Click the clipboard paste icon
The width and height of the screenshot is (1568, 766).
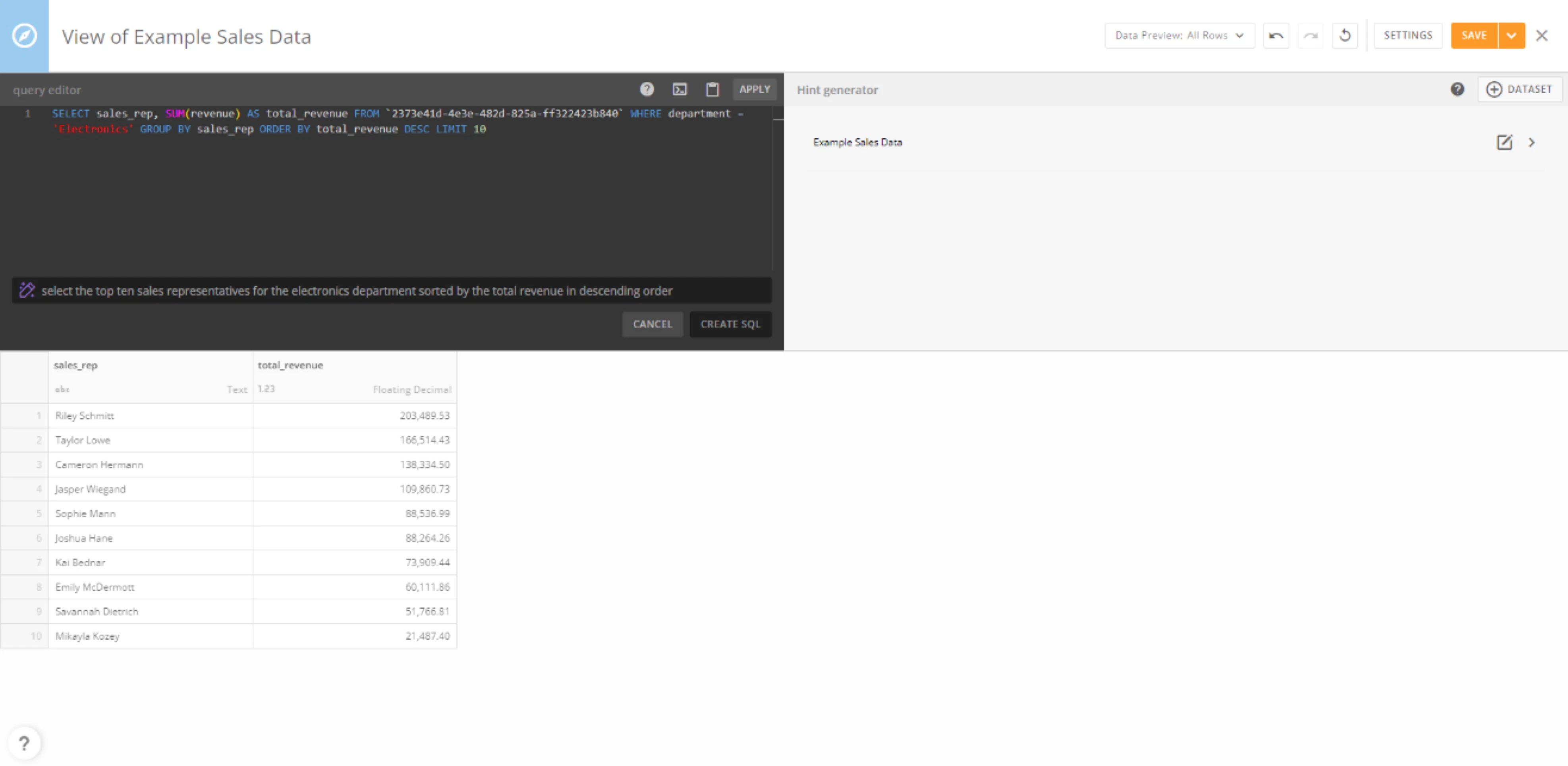[712, 89]
